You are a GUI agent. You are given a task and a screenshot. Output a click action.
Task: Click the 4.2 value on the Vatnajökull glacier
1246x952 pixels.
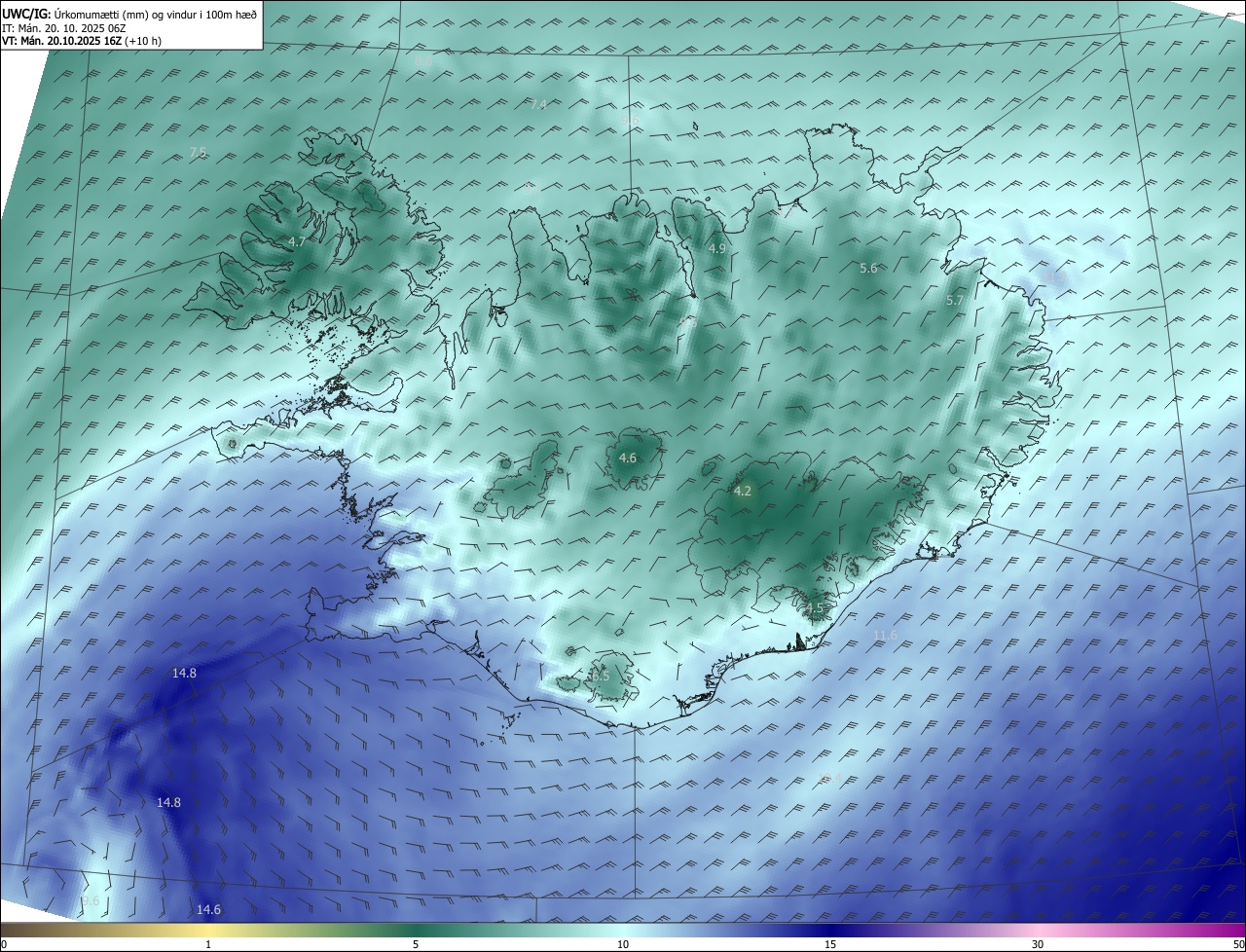click(x=742, y=492)
